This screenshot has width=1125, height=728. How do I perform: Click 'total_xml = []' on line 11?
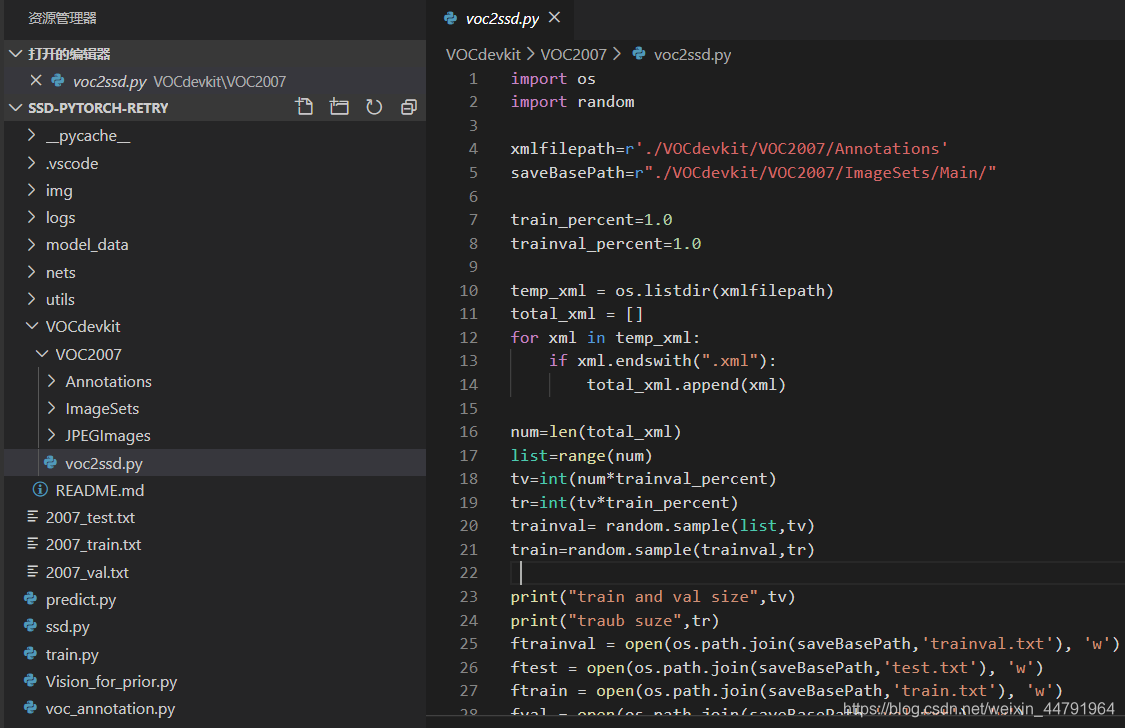pyautogui.click(x=577, y=313)
